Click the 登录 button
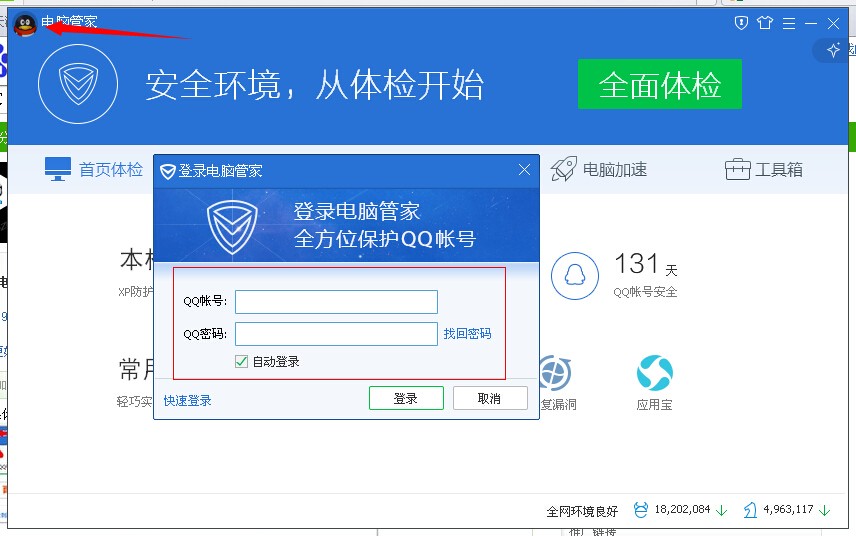 coord(406,398)
